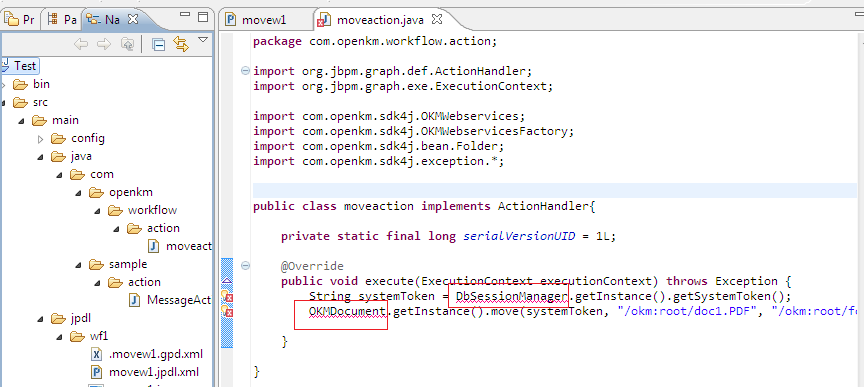Collapse the wf1 folder

point(60,337)
